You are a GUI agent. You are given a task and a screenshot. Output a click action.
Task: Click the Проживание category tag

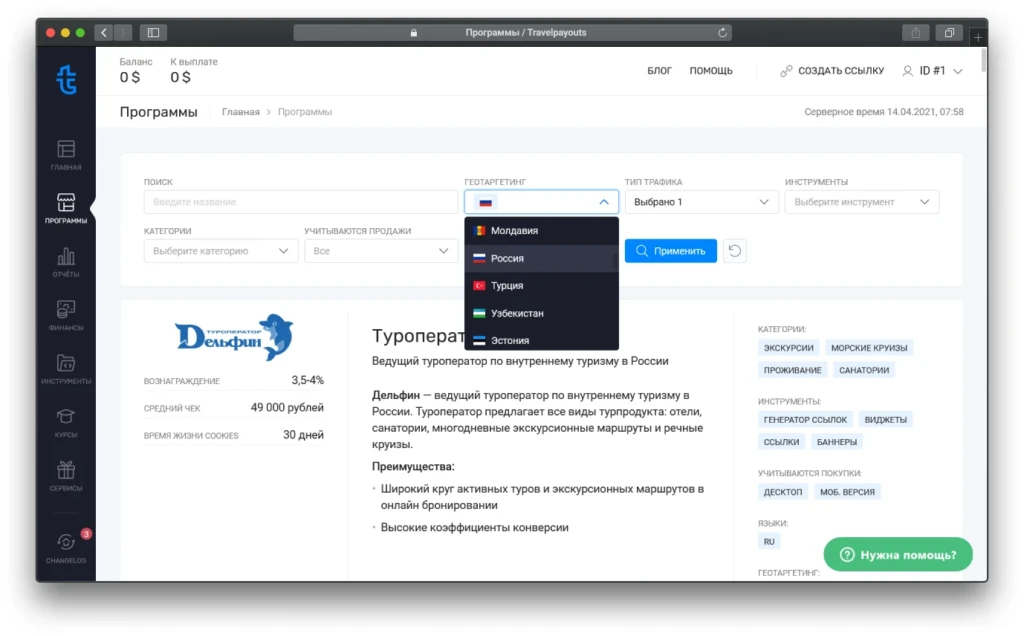[x=792, y=370]
